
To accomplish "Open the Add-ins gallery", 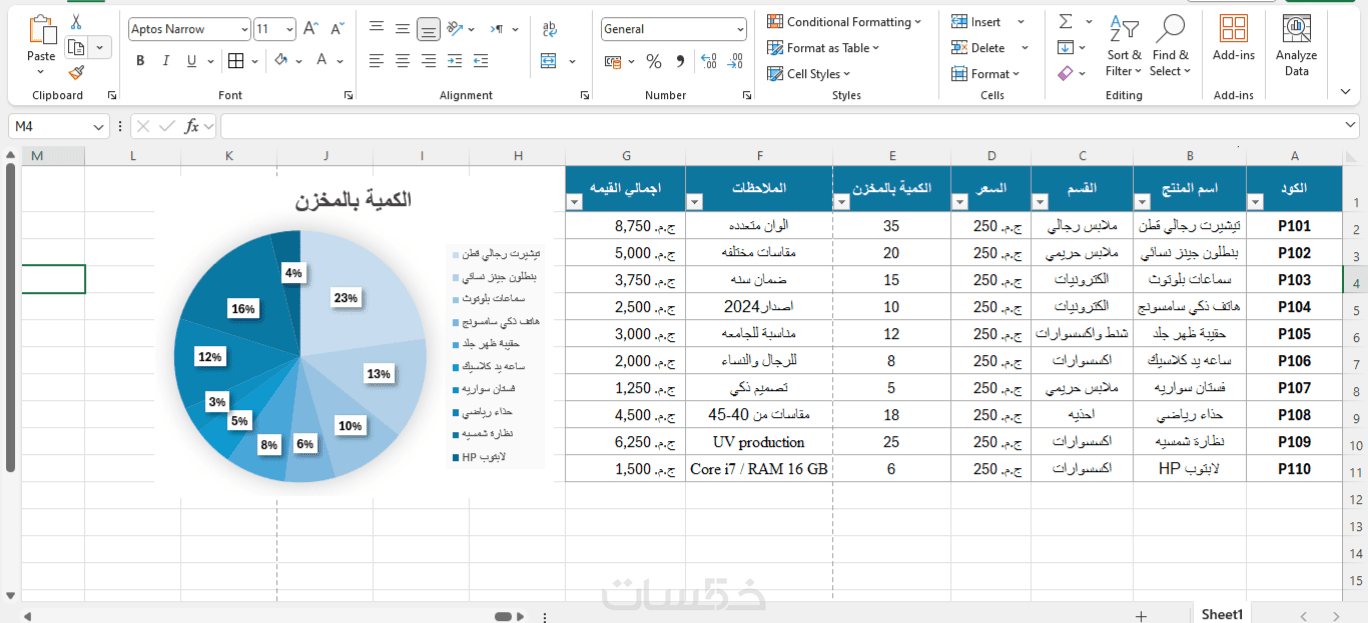I will point(1233,38).
